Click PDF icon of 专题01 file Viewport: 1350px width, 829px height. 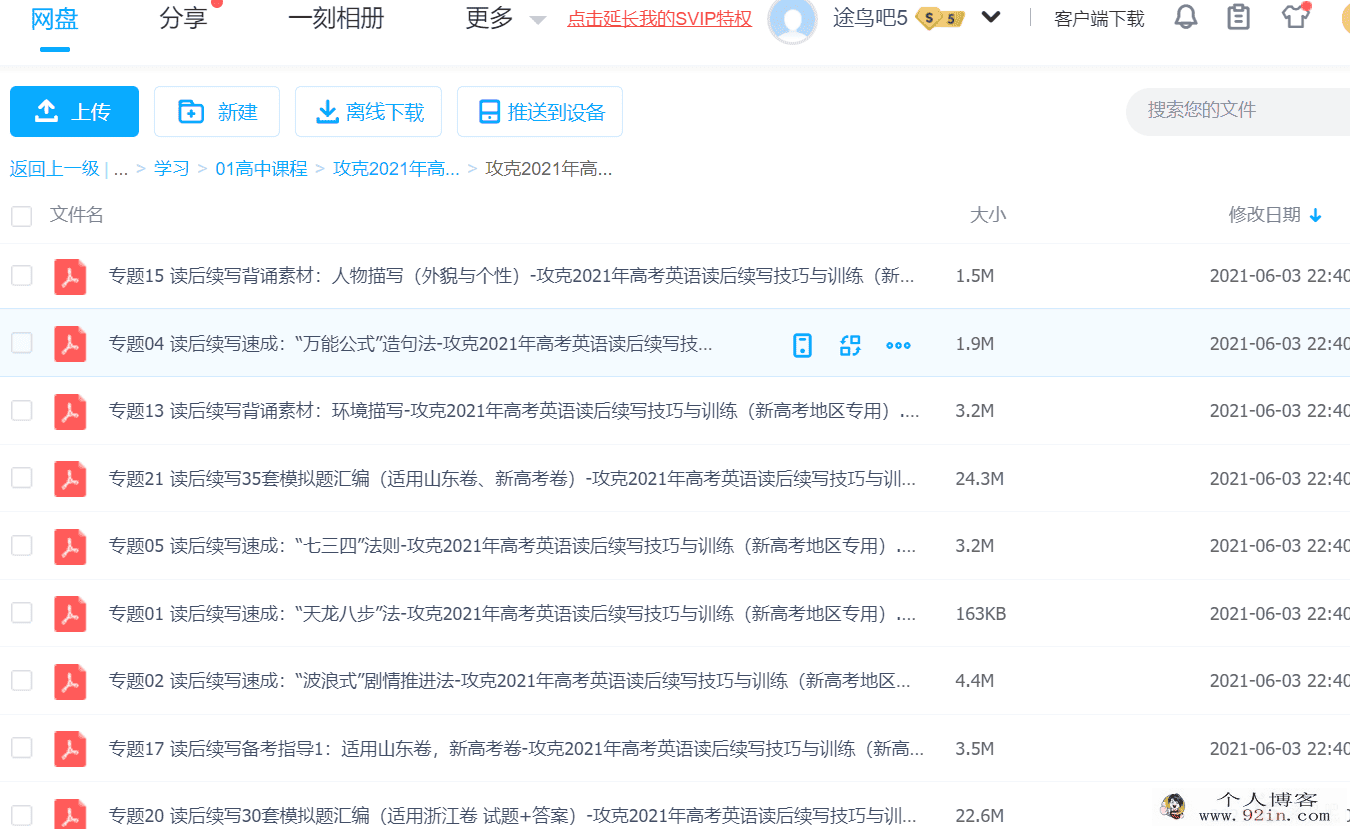[70, 614]
